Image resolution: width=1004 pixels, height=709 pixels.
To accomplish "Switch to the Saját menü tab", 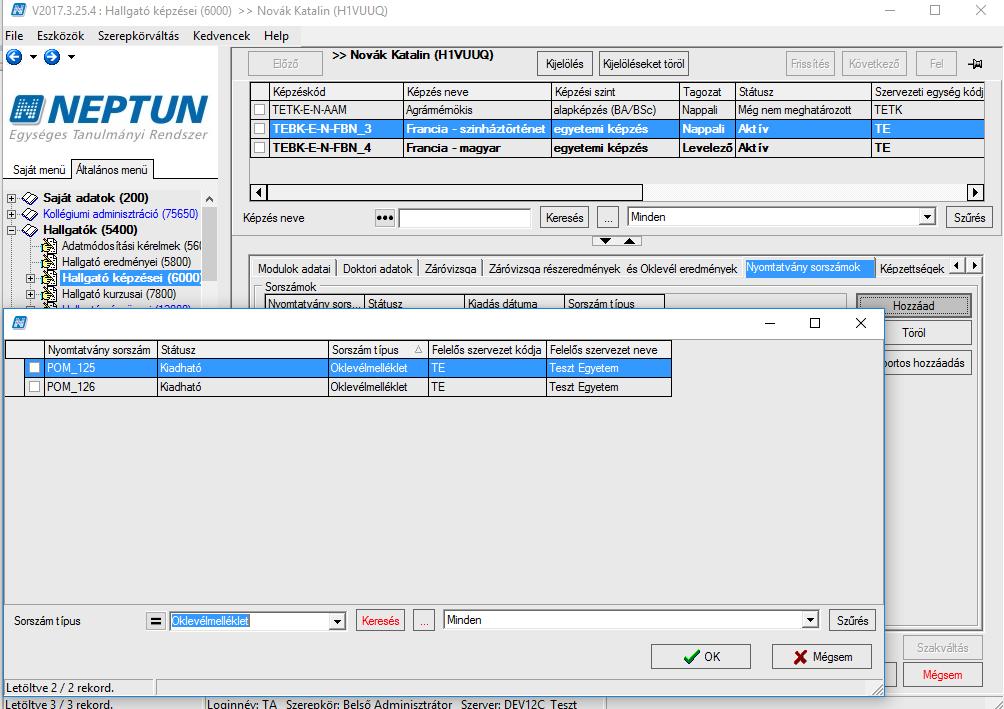I will [x=39, y=170].
